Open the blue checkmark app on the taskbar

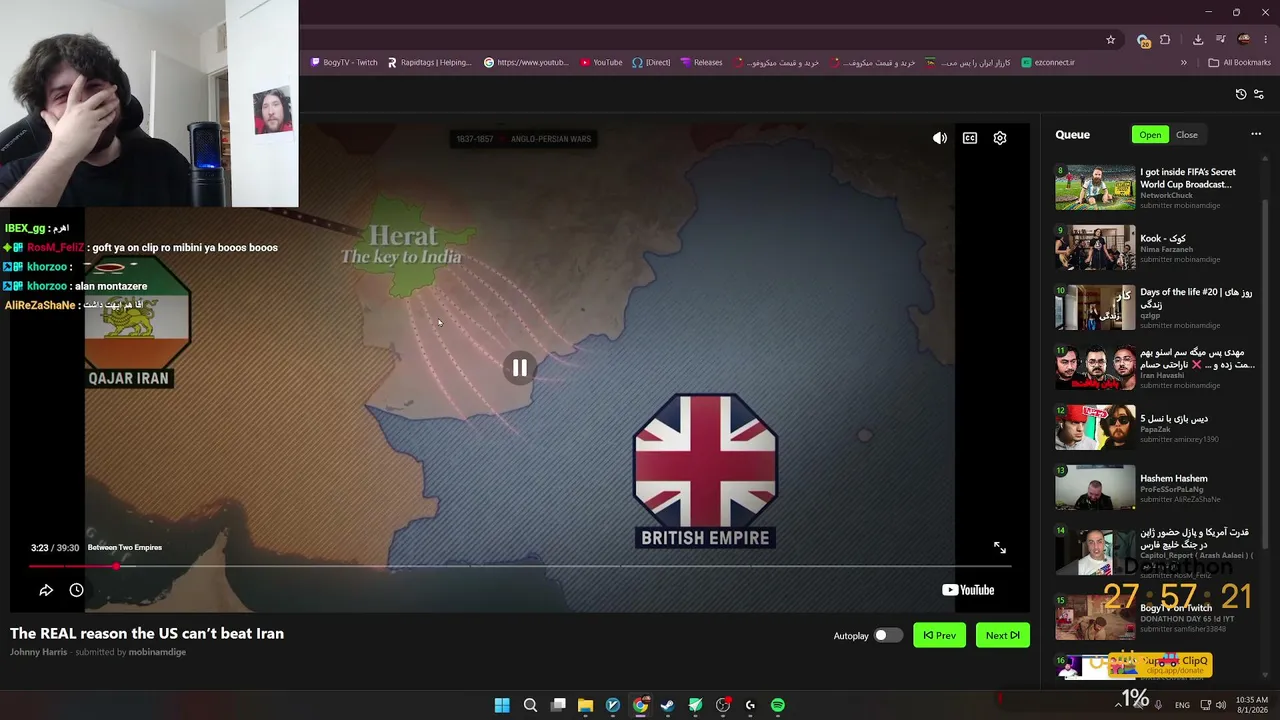[x=613, y=705]
